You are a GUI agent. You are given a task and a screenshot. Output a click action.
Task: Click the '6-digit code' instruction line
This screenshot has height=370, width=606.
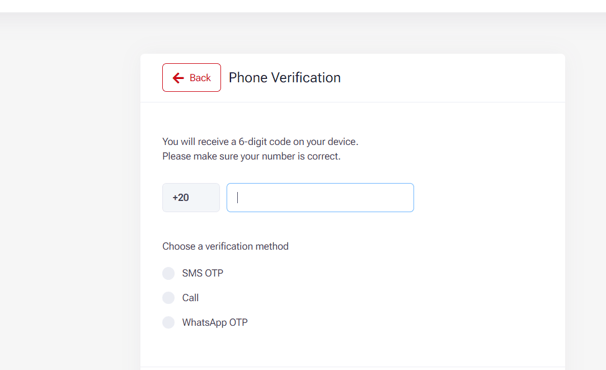pos(260,142)
